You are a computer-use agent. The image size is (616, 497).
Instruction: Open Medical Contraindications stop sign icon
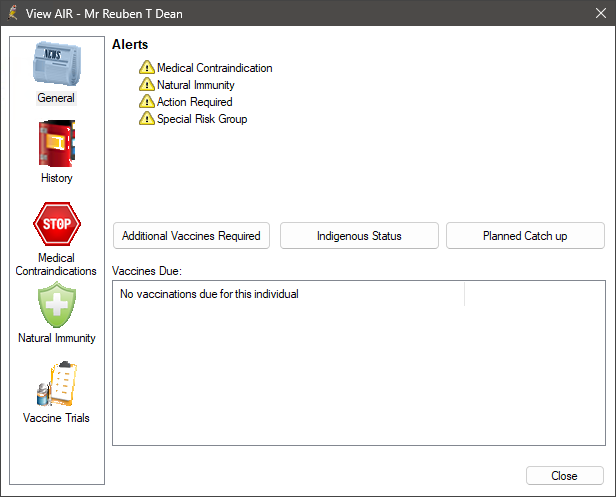(56, 224)
